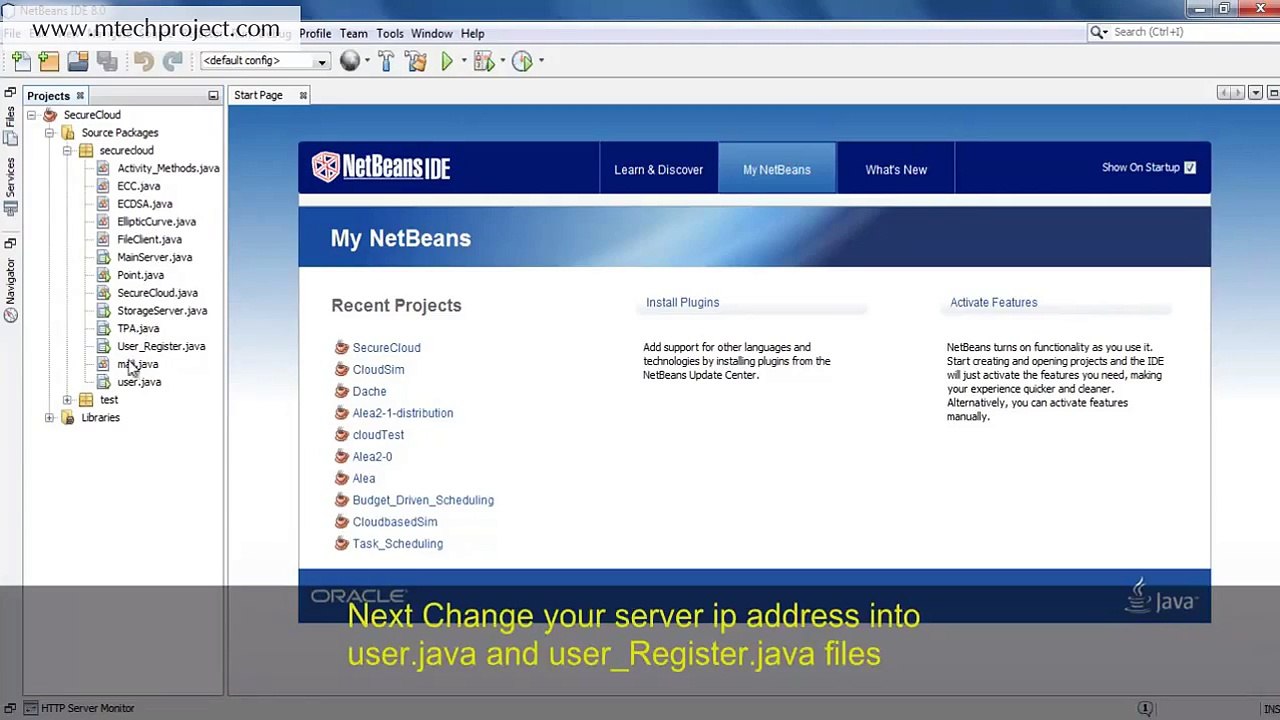The height and width of the screenshot is (720, 1280).
Task: Click the notifications icon in status bar
Action: [x=1145, y=708]
